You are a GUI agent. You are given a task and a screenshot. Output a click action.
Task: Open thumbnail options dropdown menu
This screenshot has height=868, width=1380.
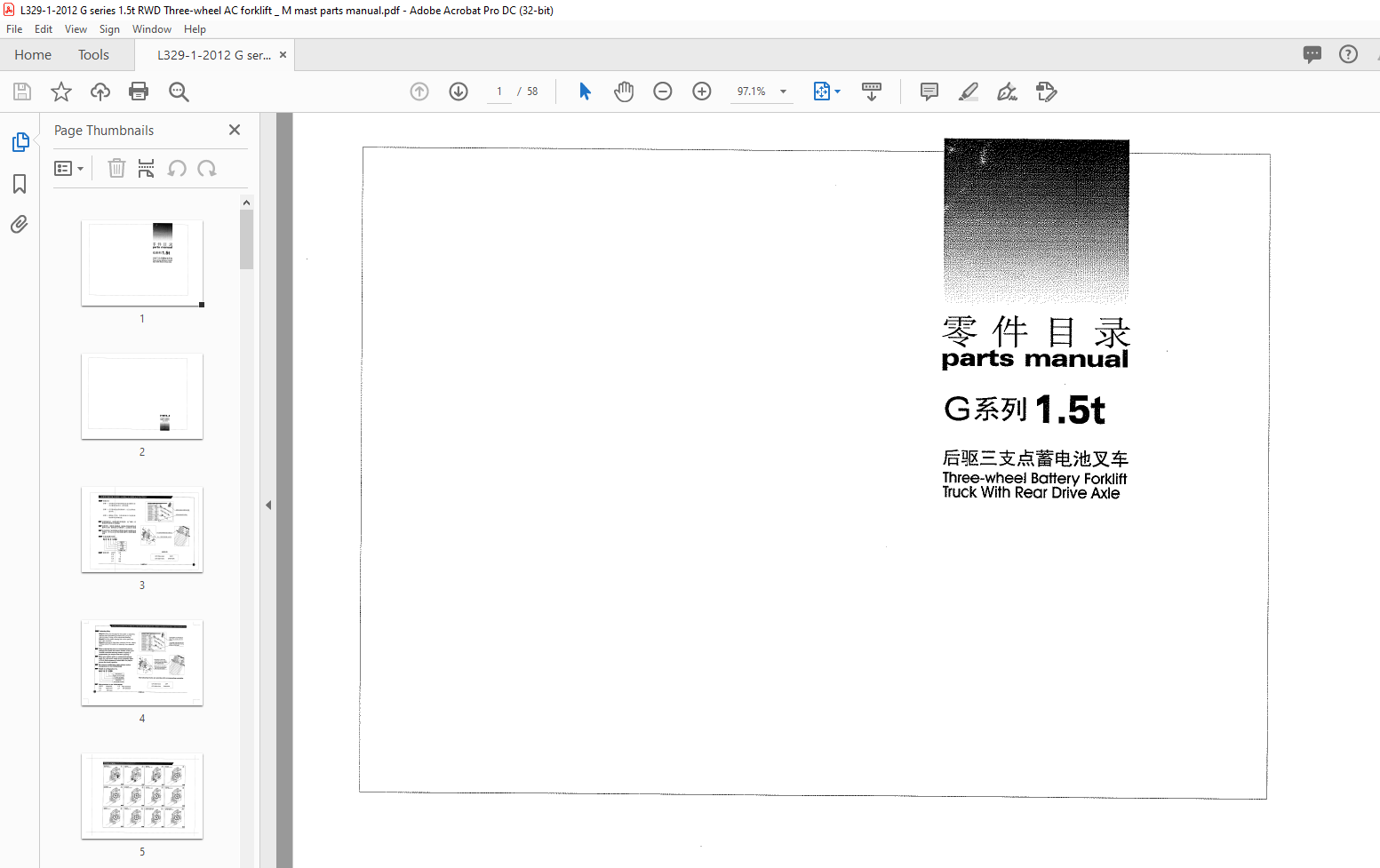tap(69, 168)
